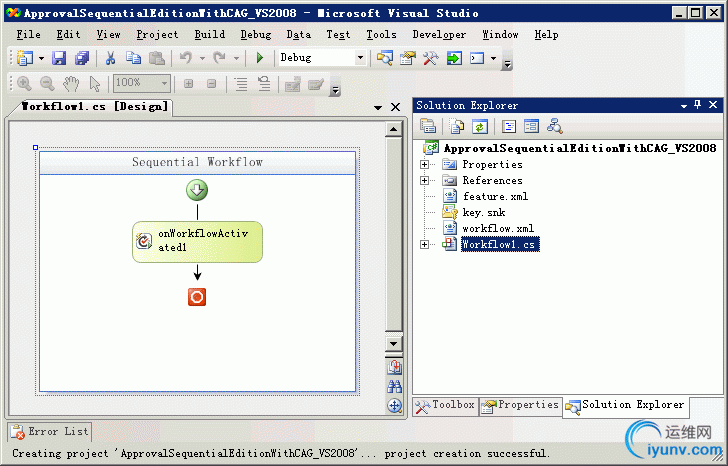Click the Collapse activity minus icon
Image resolution: width=728 pixels, height=466 pixels.
coord(212,84)
